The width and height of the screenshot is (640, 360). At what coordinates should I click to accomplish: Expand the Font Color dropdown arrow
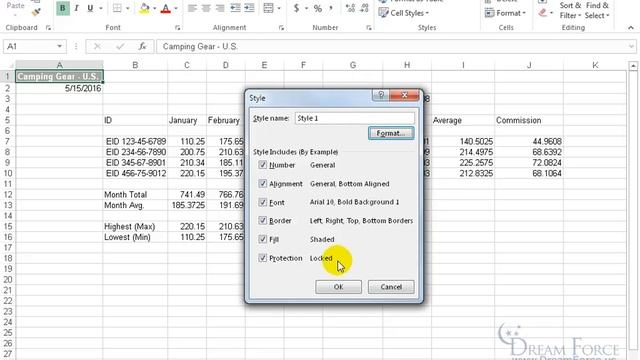click(176, 9)
